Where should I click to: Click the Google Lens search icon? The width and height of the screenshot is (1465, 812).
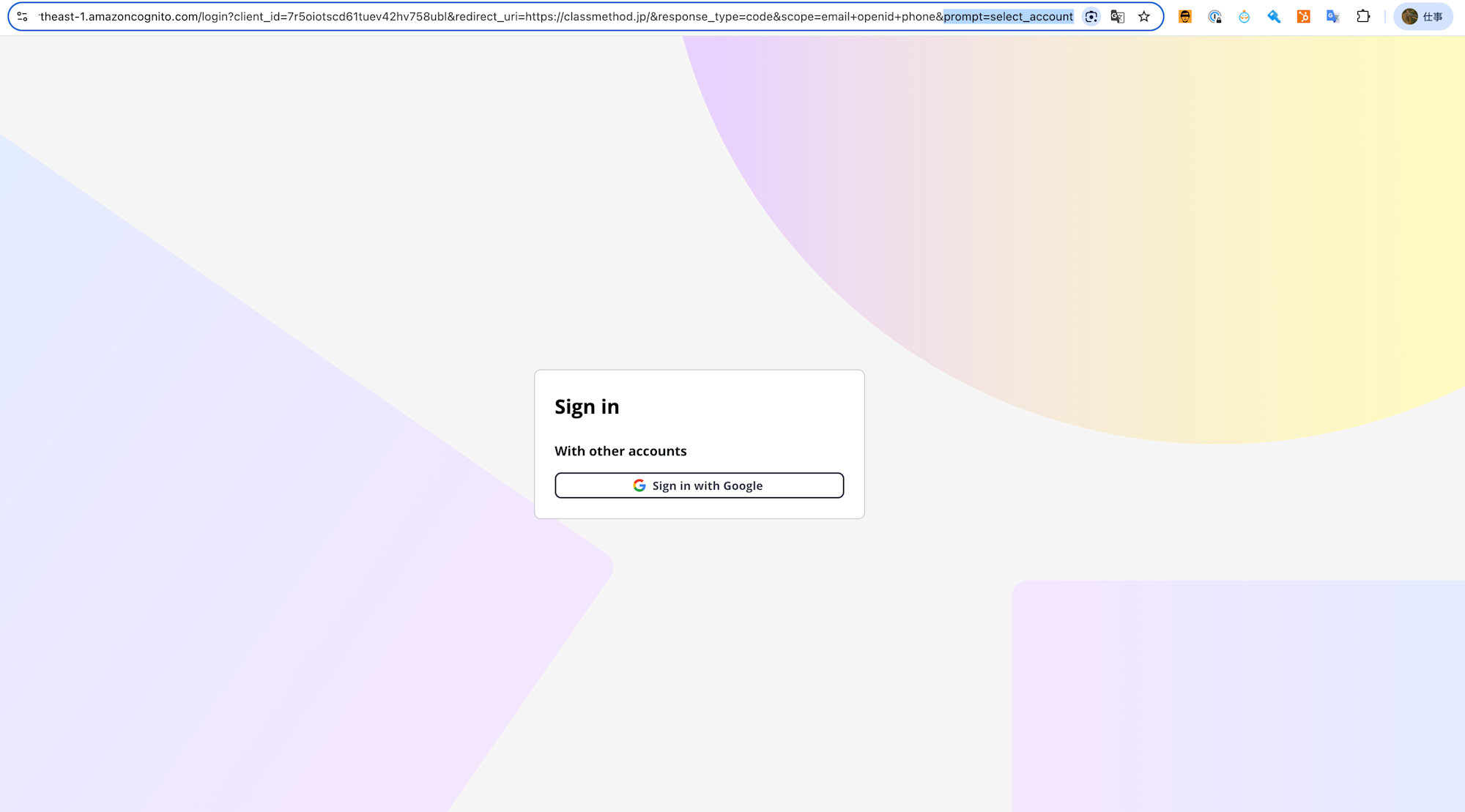click(1091, 16)
